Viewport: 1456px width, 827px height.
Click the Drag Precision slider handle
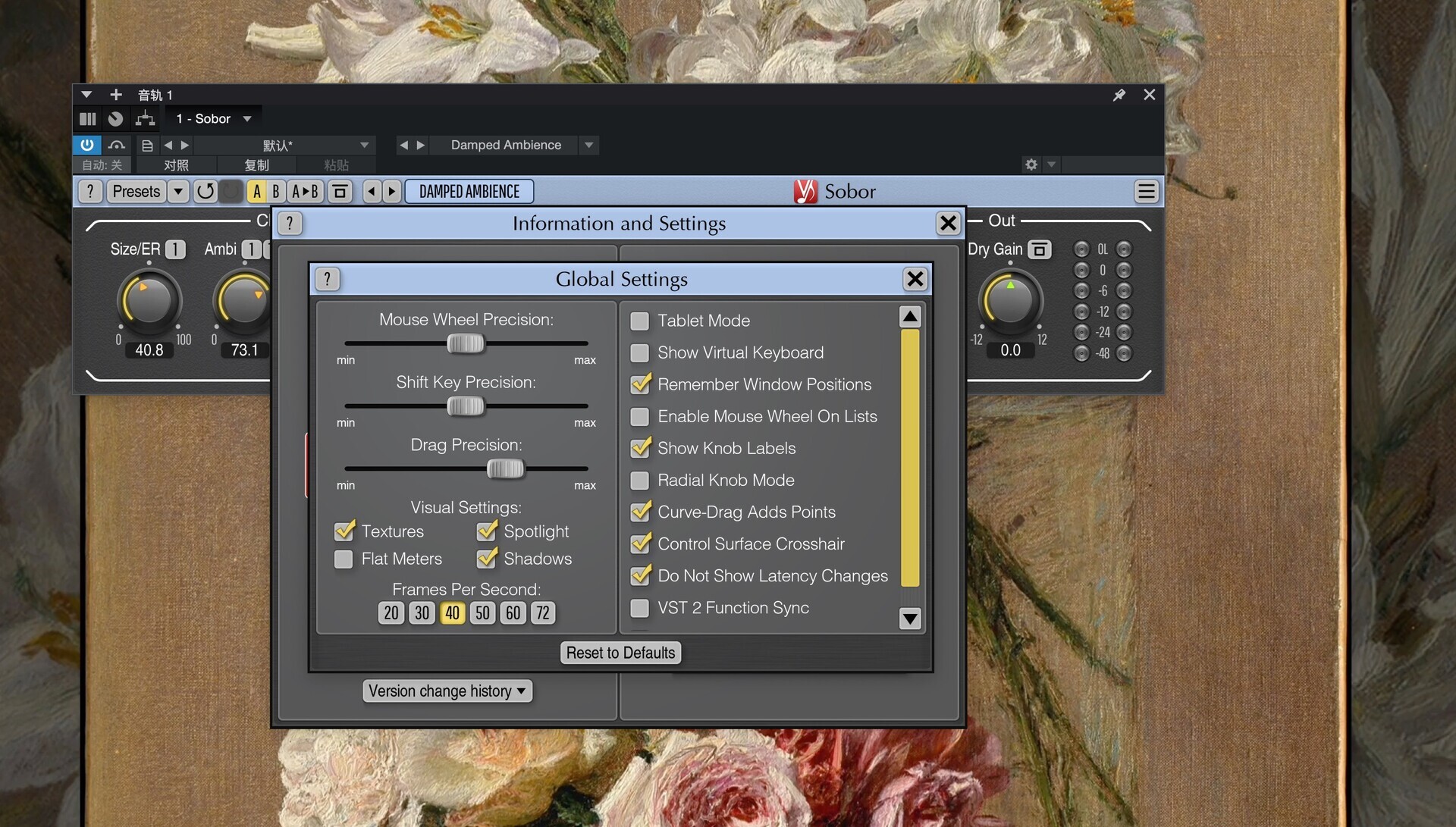pos(505,469)
